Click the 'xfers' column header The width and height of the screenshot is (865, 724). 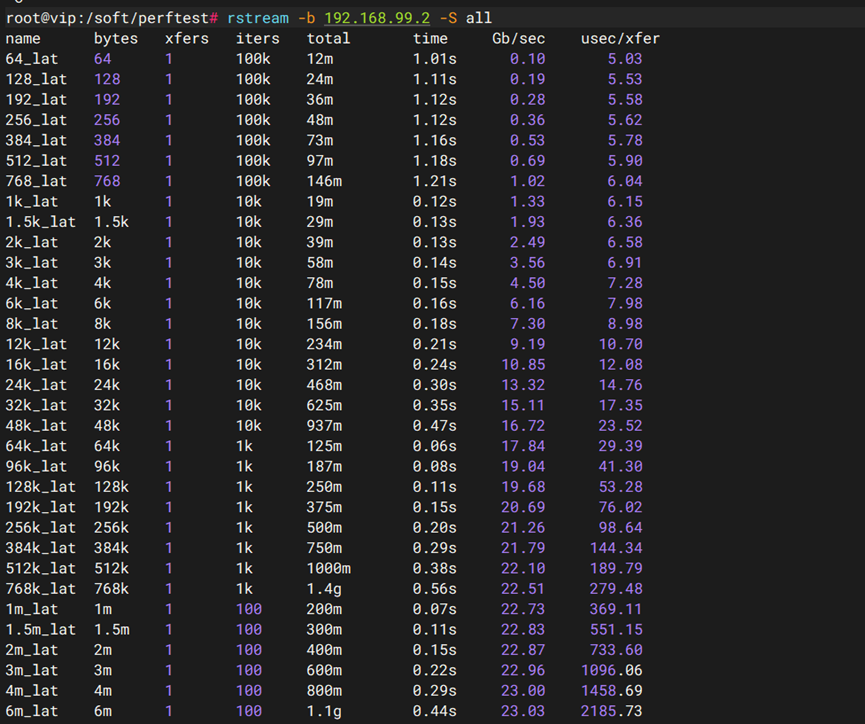click(186, 38)
